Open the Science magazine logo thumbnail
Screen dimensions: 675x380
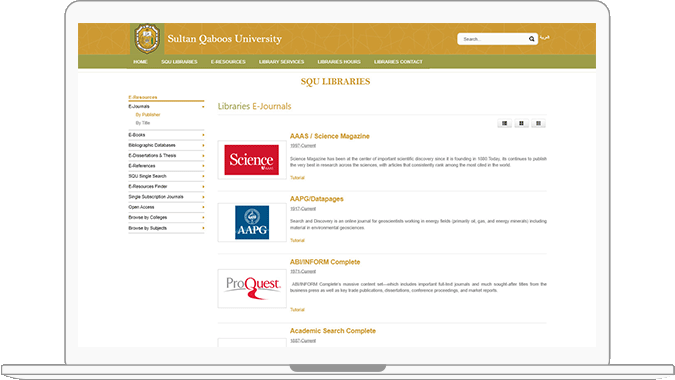pyautogui.click(x=252, y=160)
